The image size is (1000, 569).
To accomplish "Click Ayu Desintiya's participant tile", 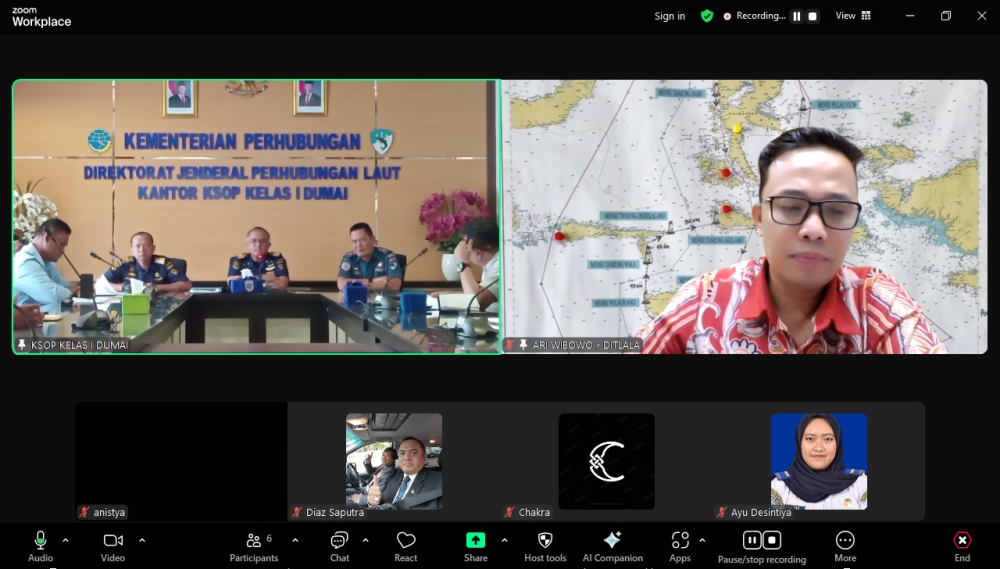I will (819, 461).
